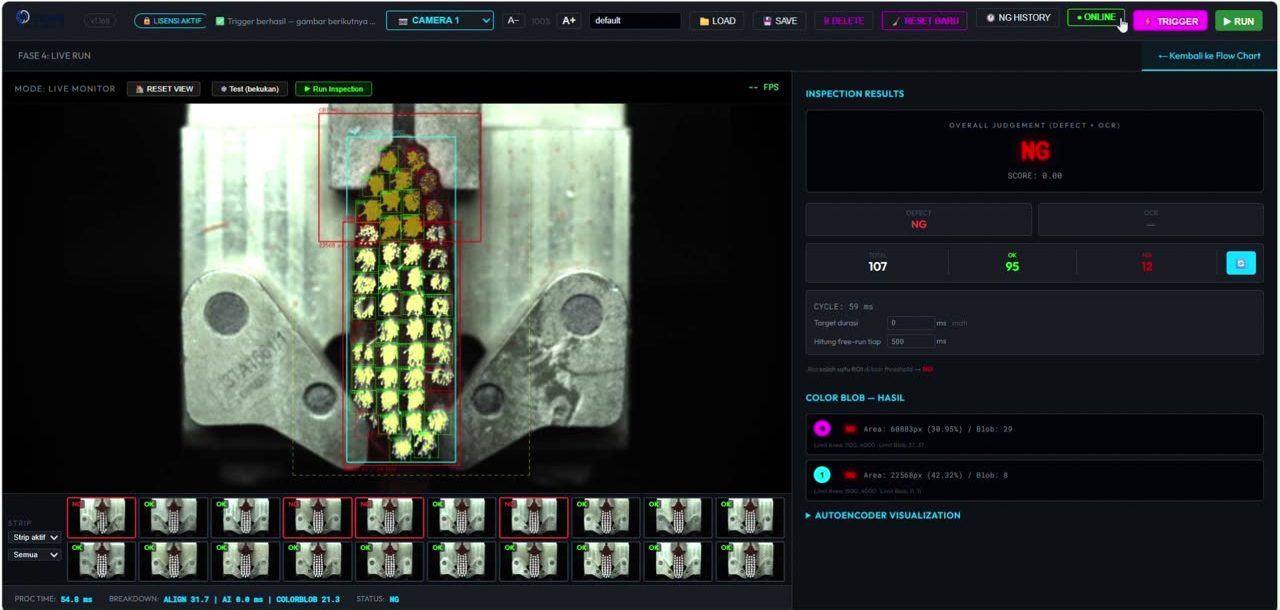The height and width of the screenshot is (610, 1280).
Task: Click the v1.168 version badge
Action: 99,20
